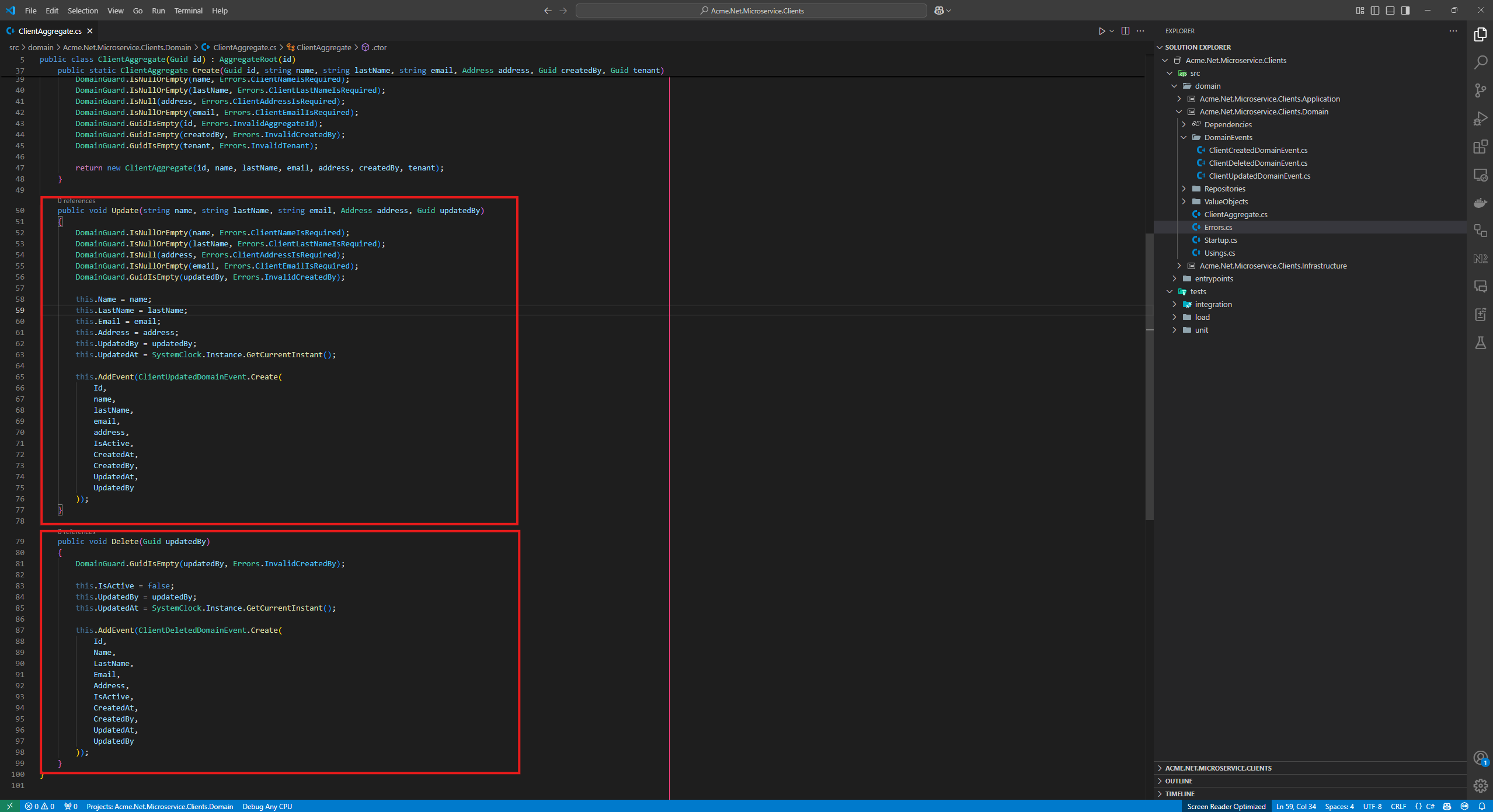Click the command center search field
The height and width of the screenshot is (812, 1493).
(x=751, y=11)
